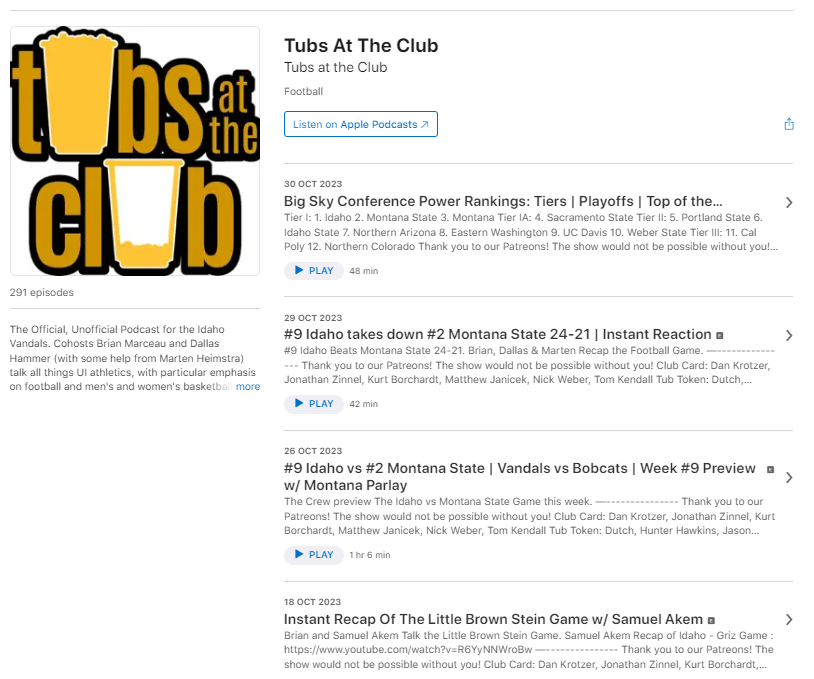
Task: Play the 42 min Instant Reaction episode
Action: pyautogui.click(x=314, y=403)
